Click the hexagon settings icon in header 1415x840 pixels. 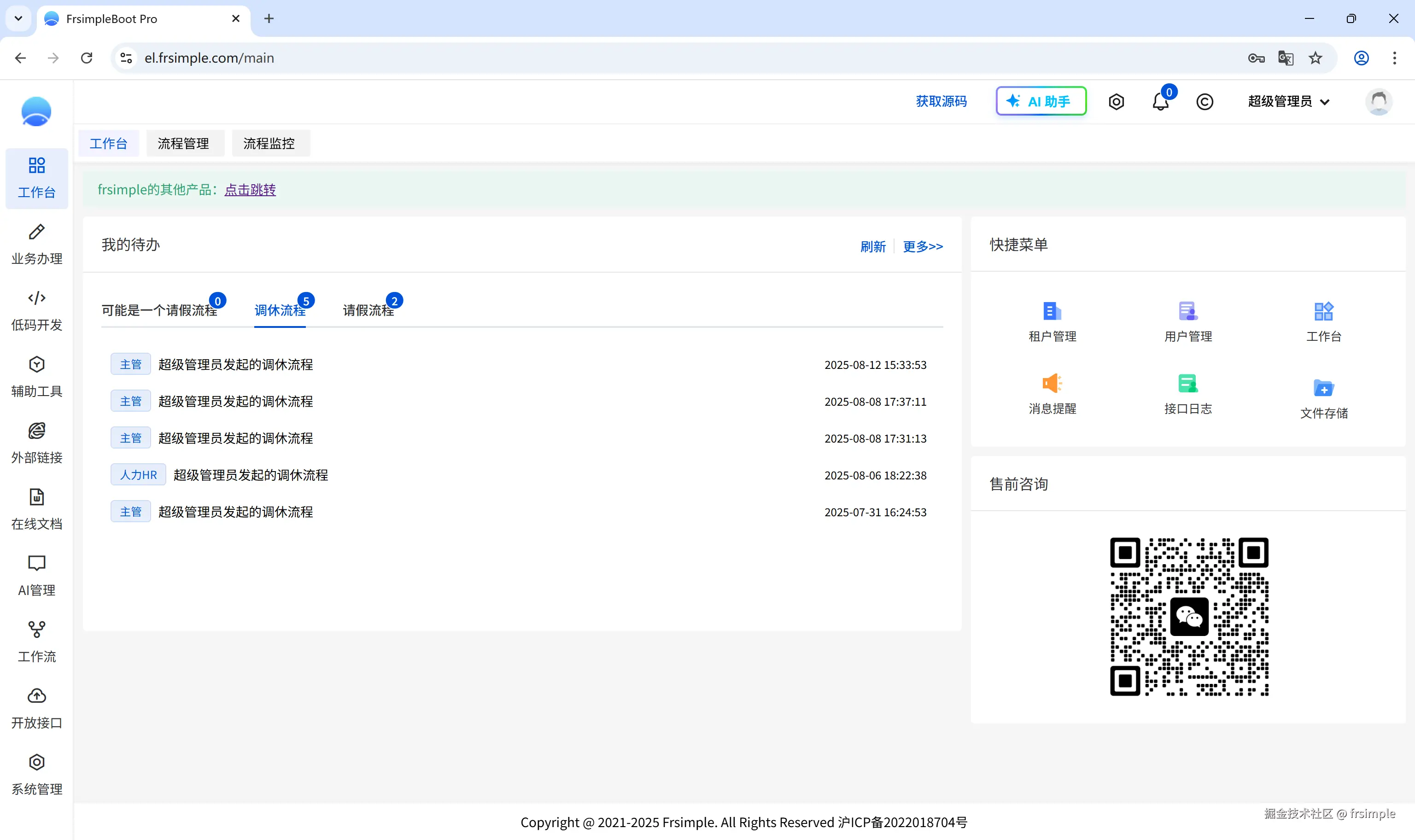(x=1116, y=102)
